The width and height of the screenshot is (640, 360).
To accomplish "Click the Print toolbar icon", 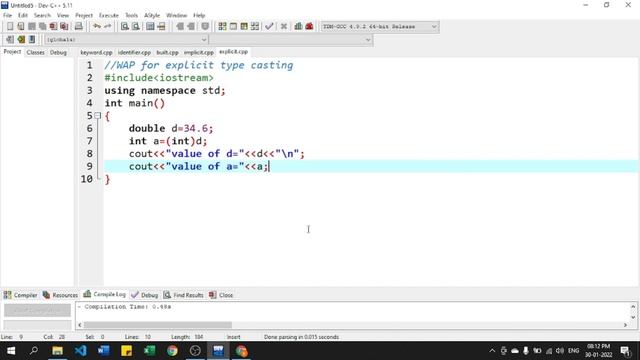I will coord(78,27).
